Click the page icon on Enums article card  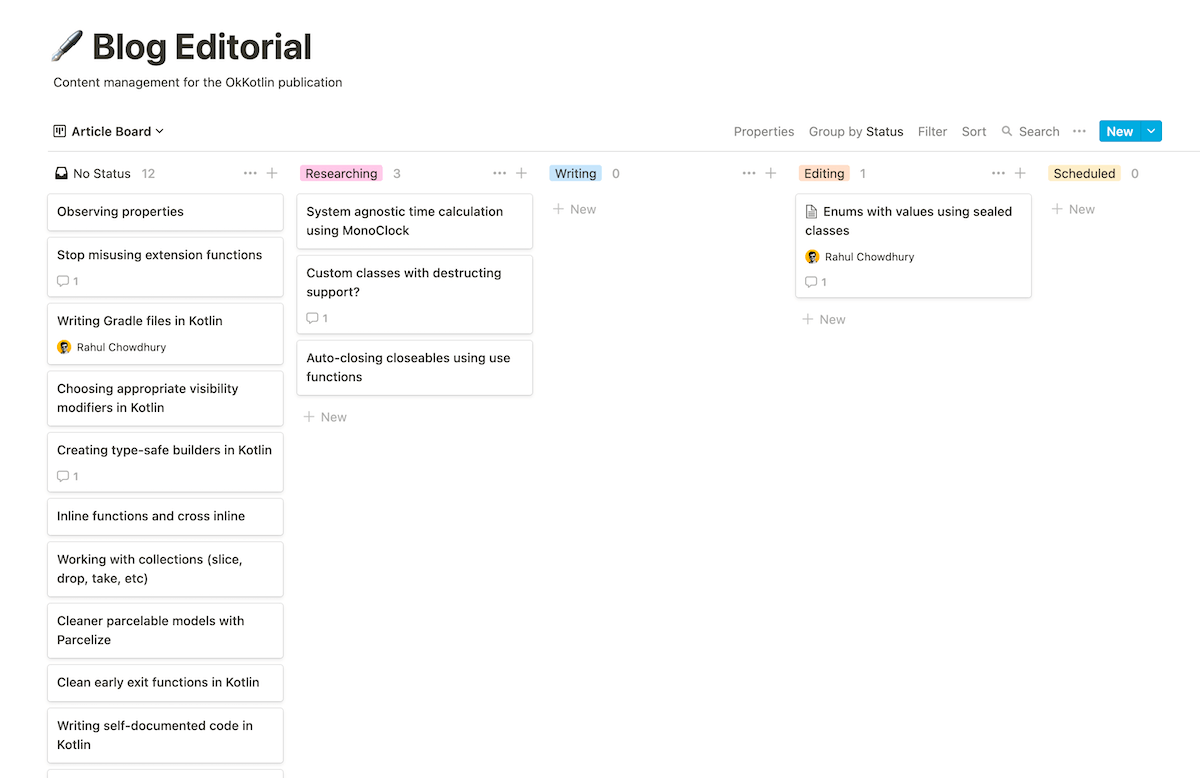coord(810,211)
